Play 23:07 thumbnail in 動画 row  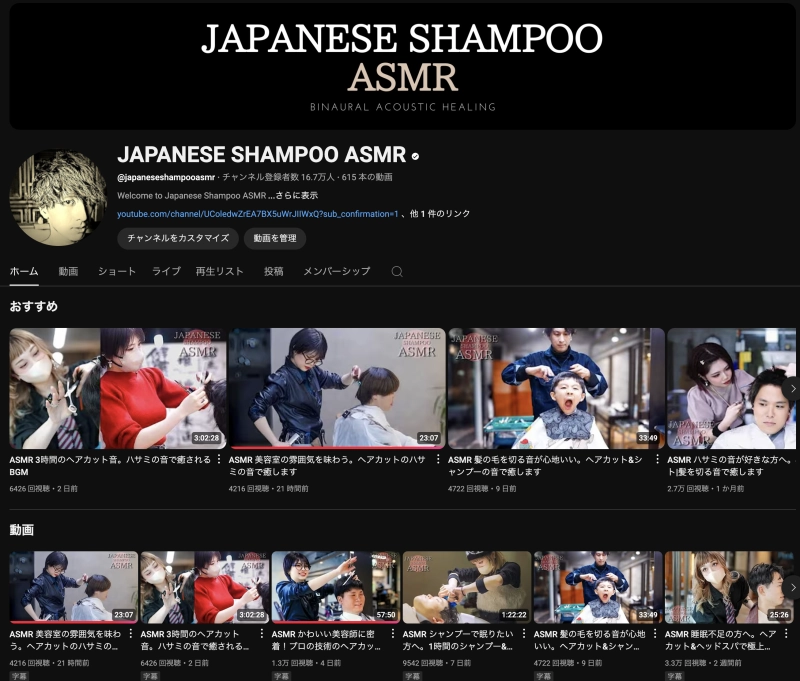coord(73,587)
